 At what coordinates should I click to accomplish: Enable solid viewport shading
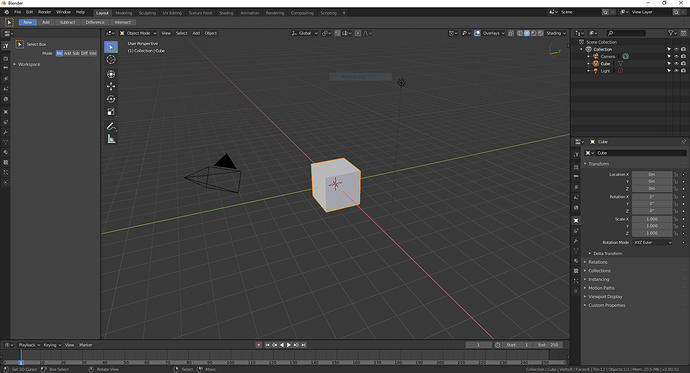click(527, 33)
